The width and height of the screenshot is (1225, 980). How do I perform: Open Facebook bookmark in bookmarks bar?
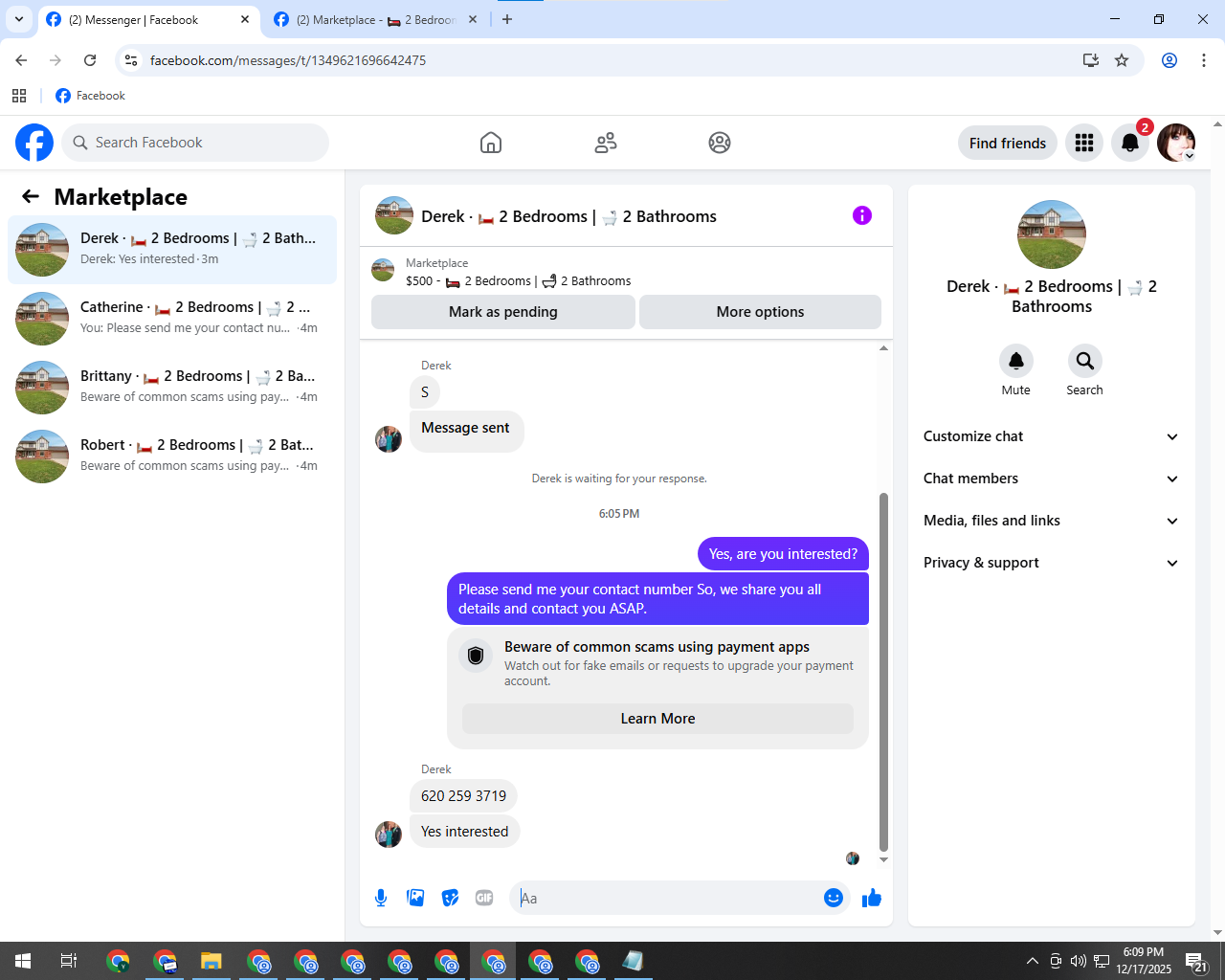coord(90,96)
